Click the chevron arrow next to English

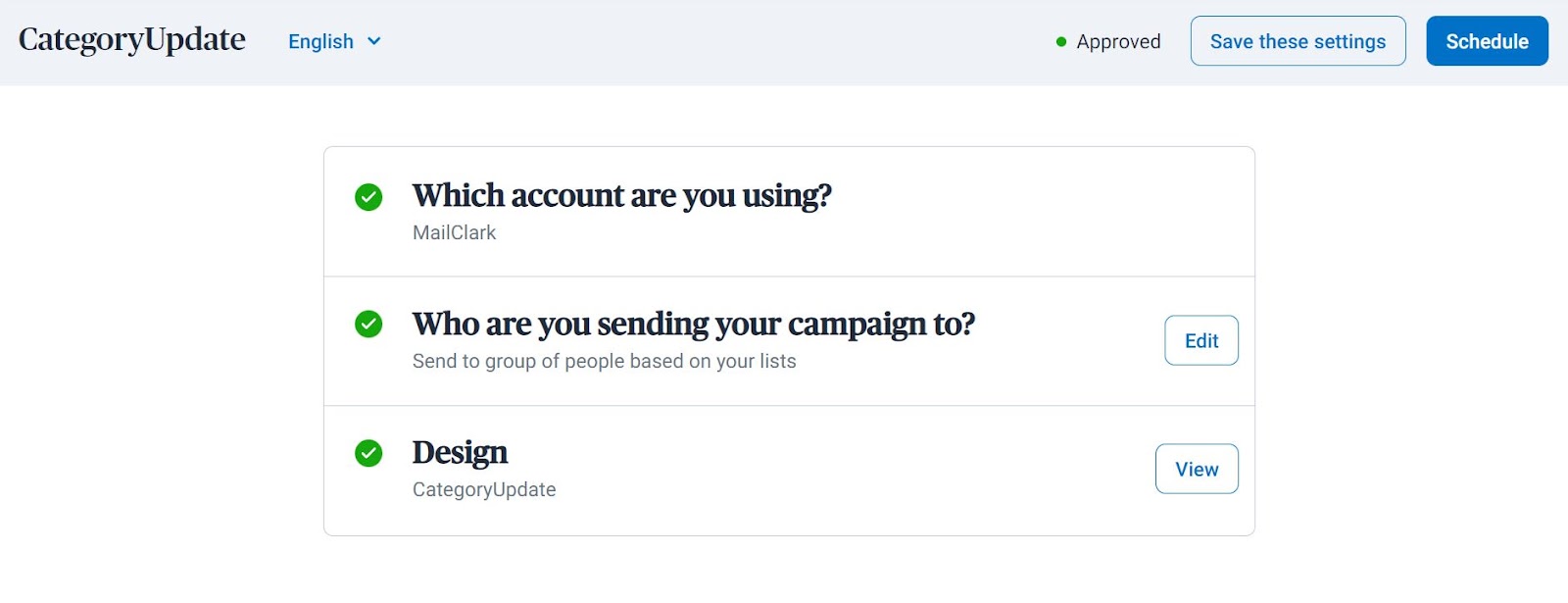tap(373, 41)
